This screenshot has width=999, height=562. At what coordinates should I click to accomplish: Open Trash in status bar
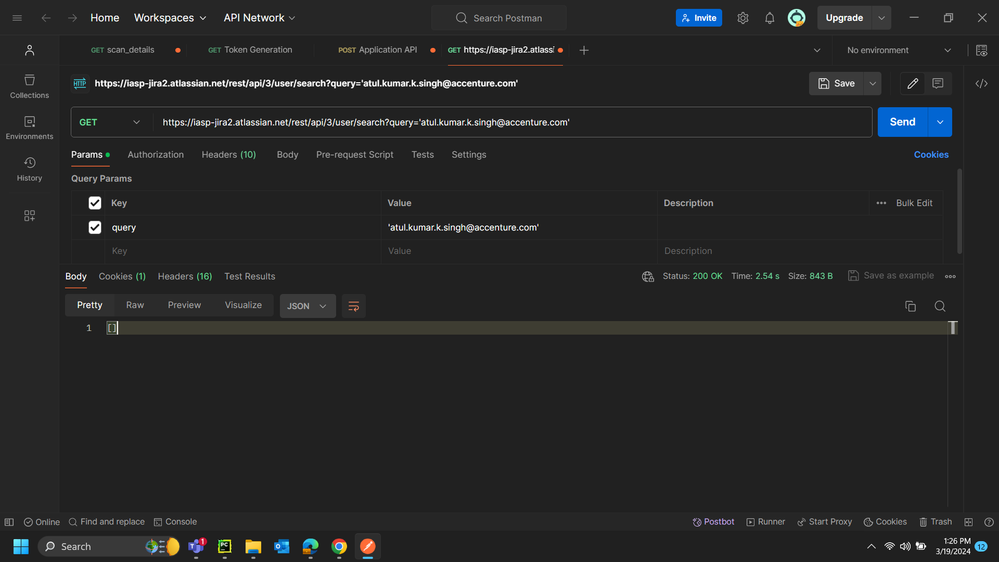935,522
